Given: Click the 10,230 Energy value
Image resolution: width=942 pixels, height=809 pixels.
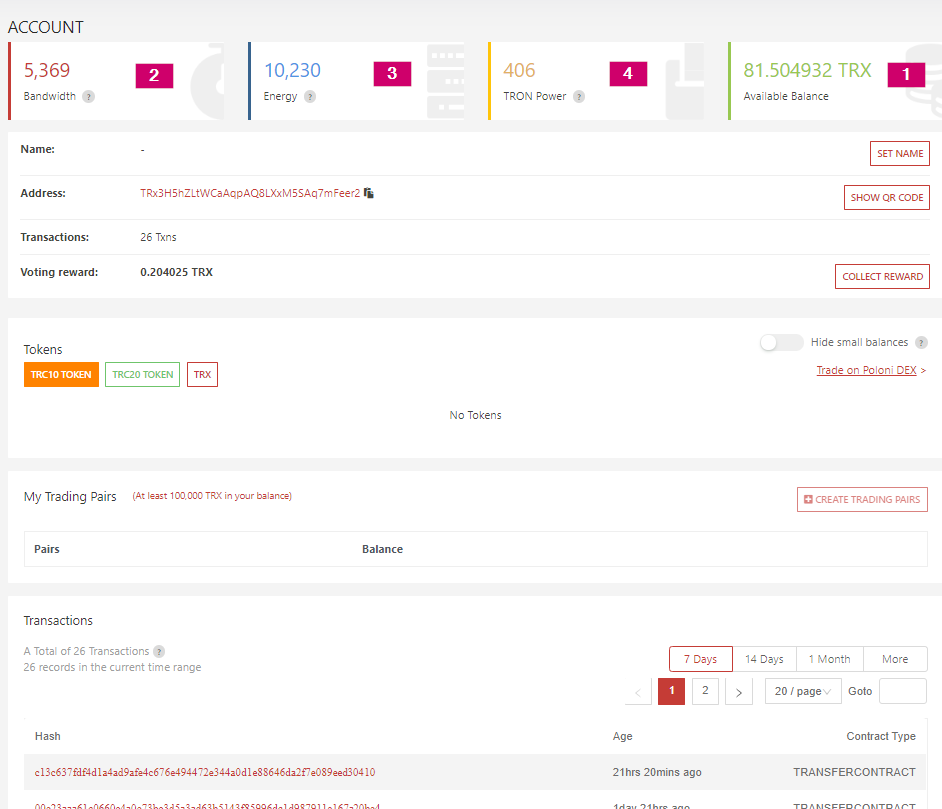Looking at the screenshot, I should click(293, 70).
